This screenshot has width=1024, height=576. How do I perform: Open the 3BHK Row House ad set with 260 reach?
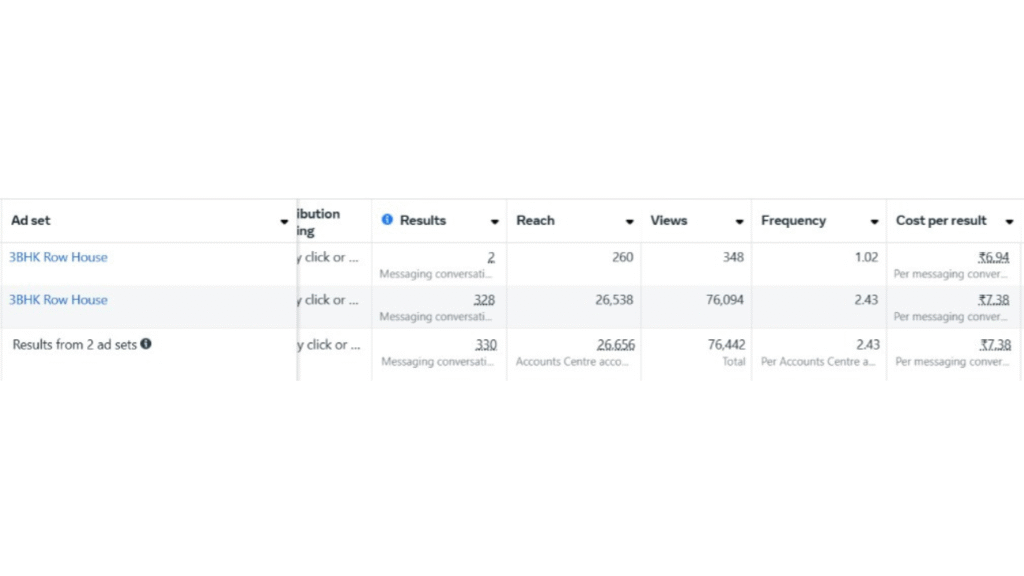pos(58,257)
